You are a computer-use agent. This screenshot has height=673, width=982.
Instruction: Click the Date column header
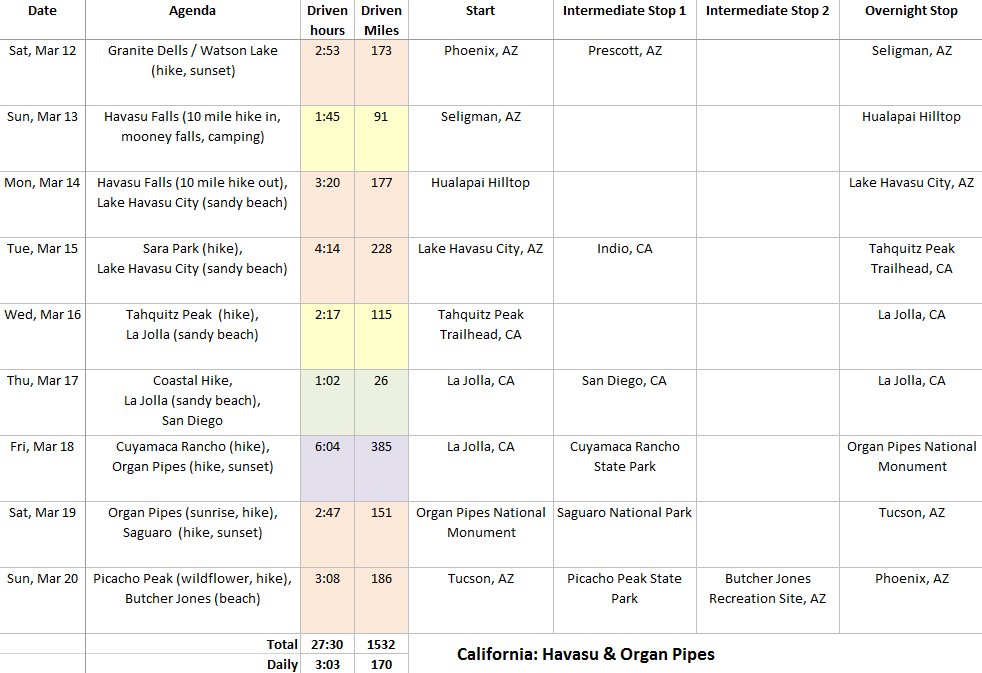pos(42,11)
